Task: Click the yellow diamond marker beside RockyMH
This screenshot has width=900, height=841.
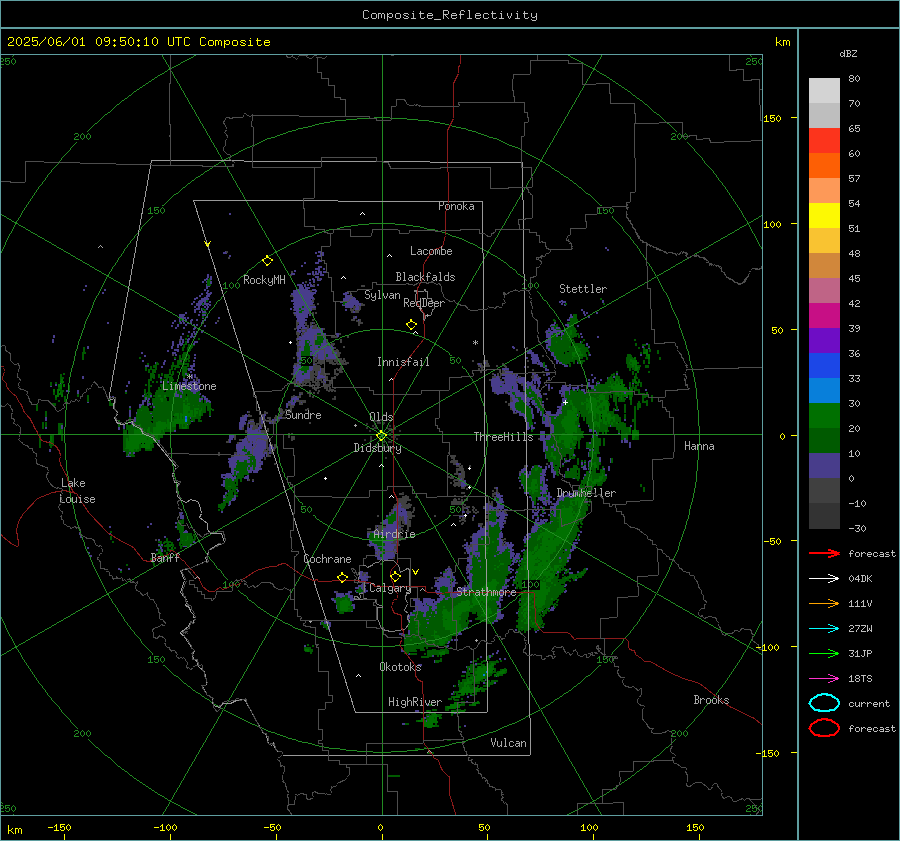Action: pos(267,261)
